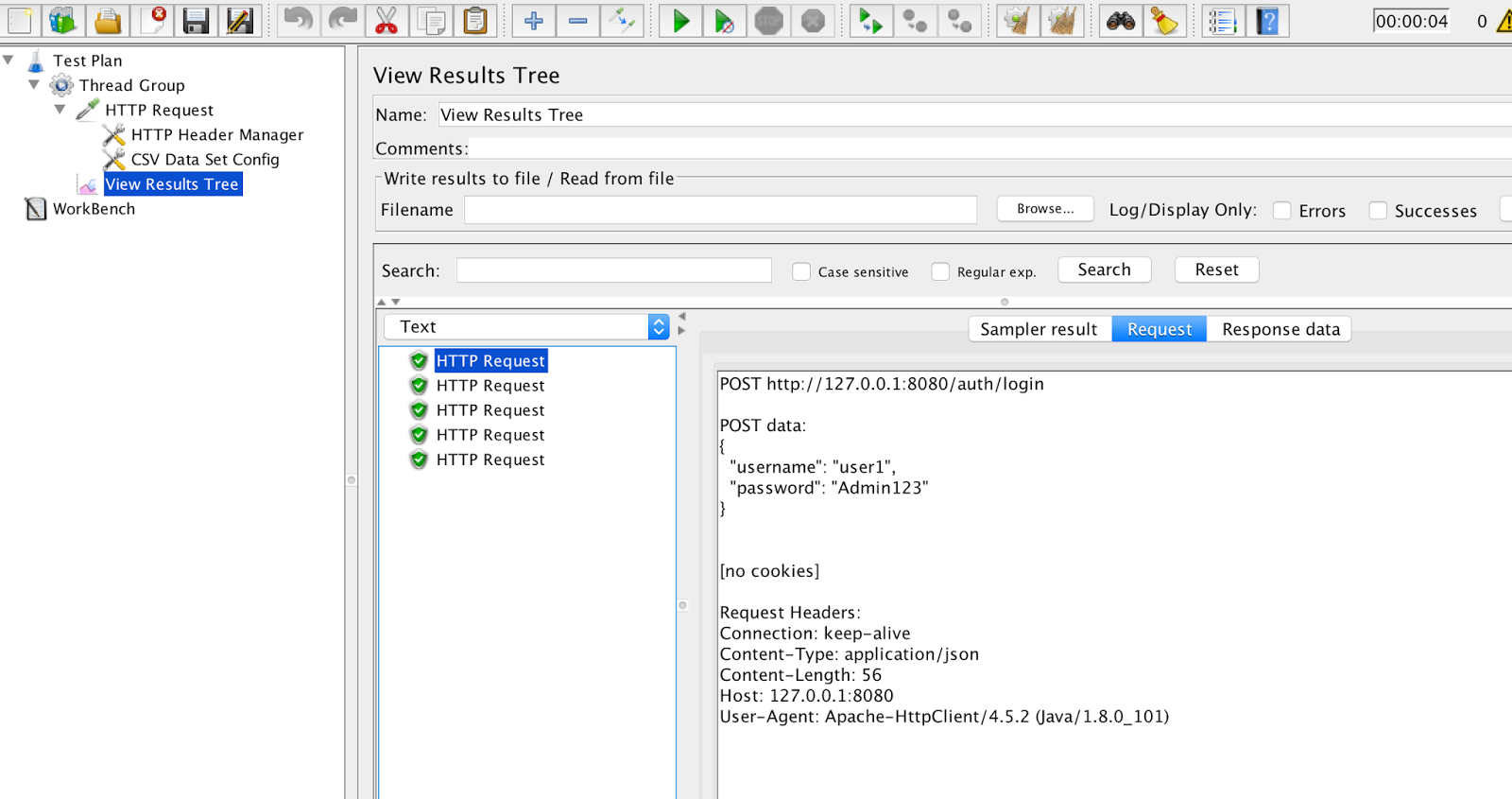Enable the Errors checkbox
1512x799 pixels.
coord(1282,211)
